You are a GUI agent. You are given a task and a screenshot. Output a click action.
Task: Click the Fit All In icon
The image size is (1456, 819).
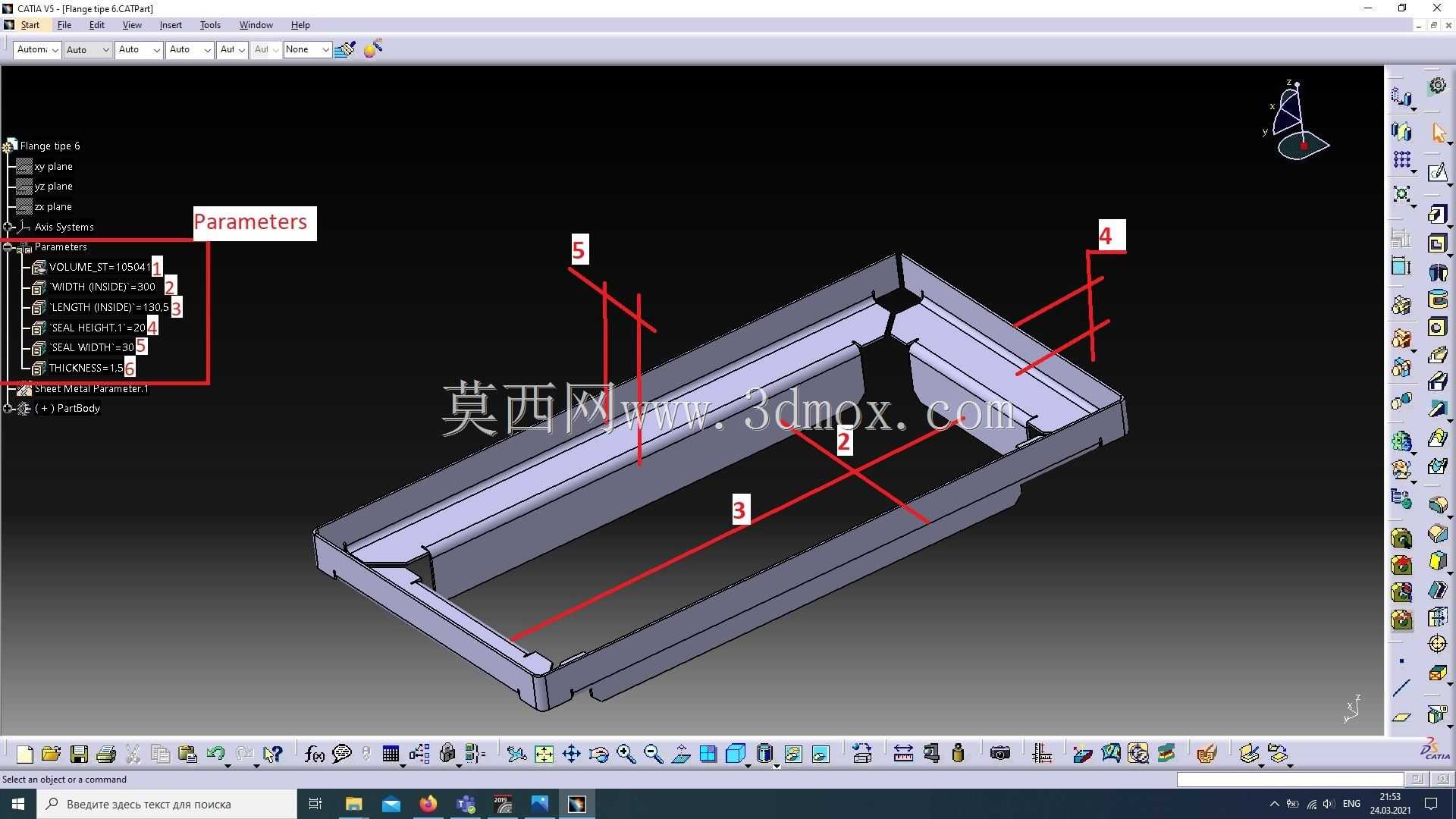click(544, 754)
